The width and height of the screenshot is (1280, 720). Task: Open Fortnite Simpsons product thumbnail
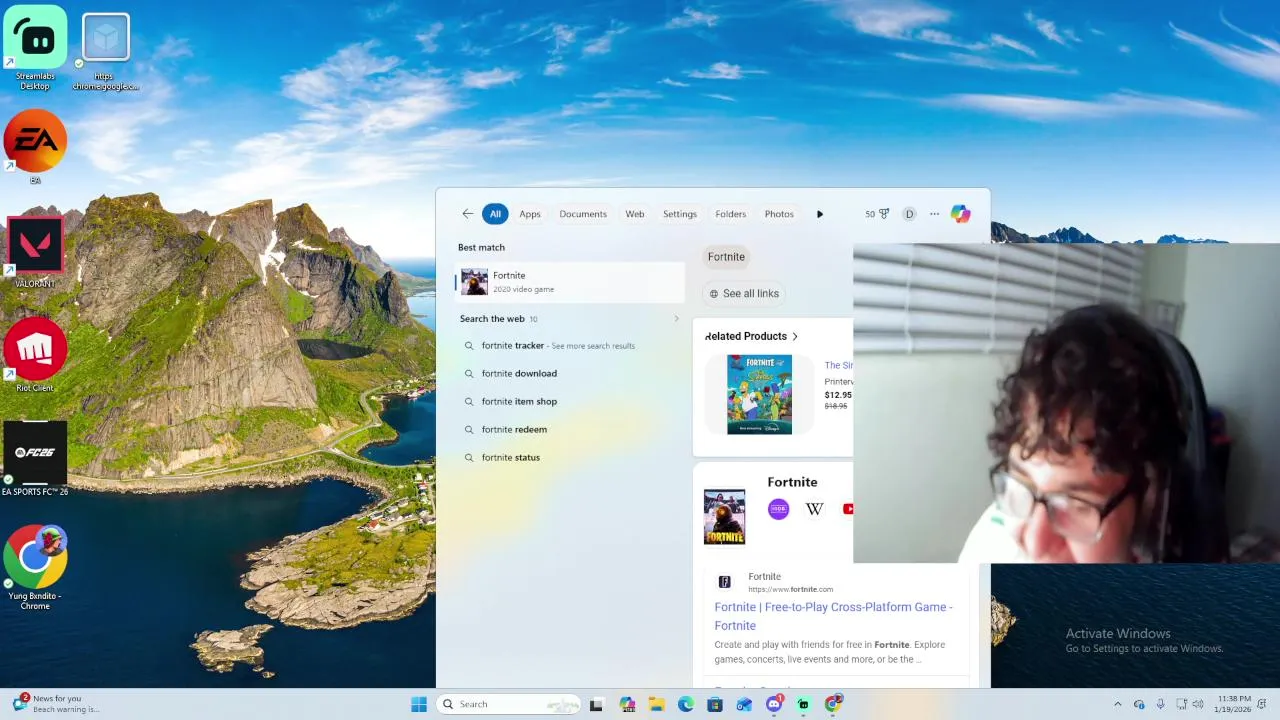point(759,394)
